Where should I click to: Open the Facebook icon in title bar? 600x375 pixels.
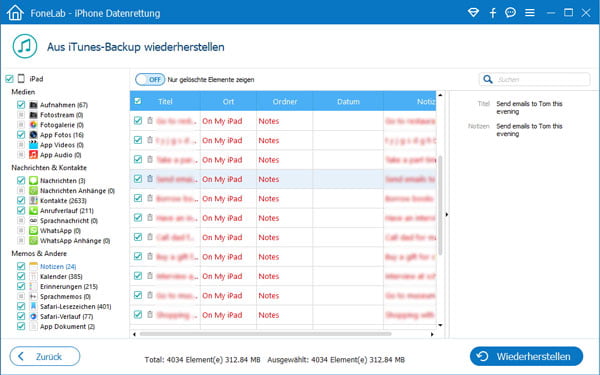492,13
